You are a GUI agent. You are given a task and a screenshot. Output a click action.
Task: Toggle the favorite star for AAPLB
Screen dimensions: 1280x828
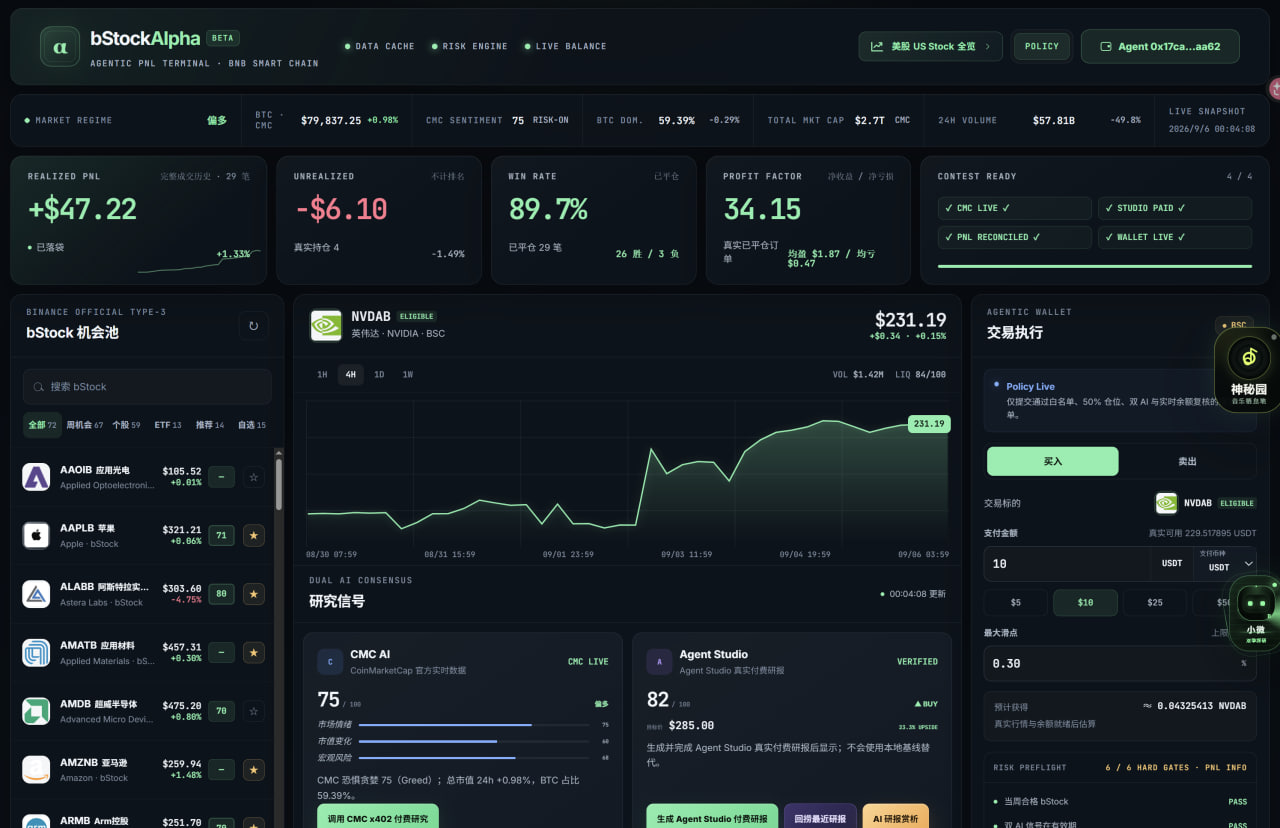[x=254, y=535]
